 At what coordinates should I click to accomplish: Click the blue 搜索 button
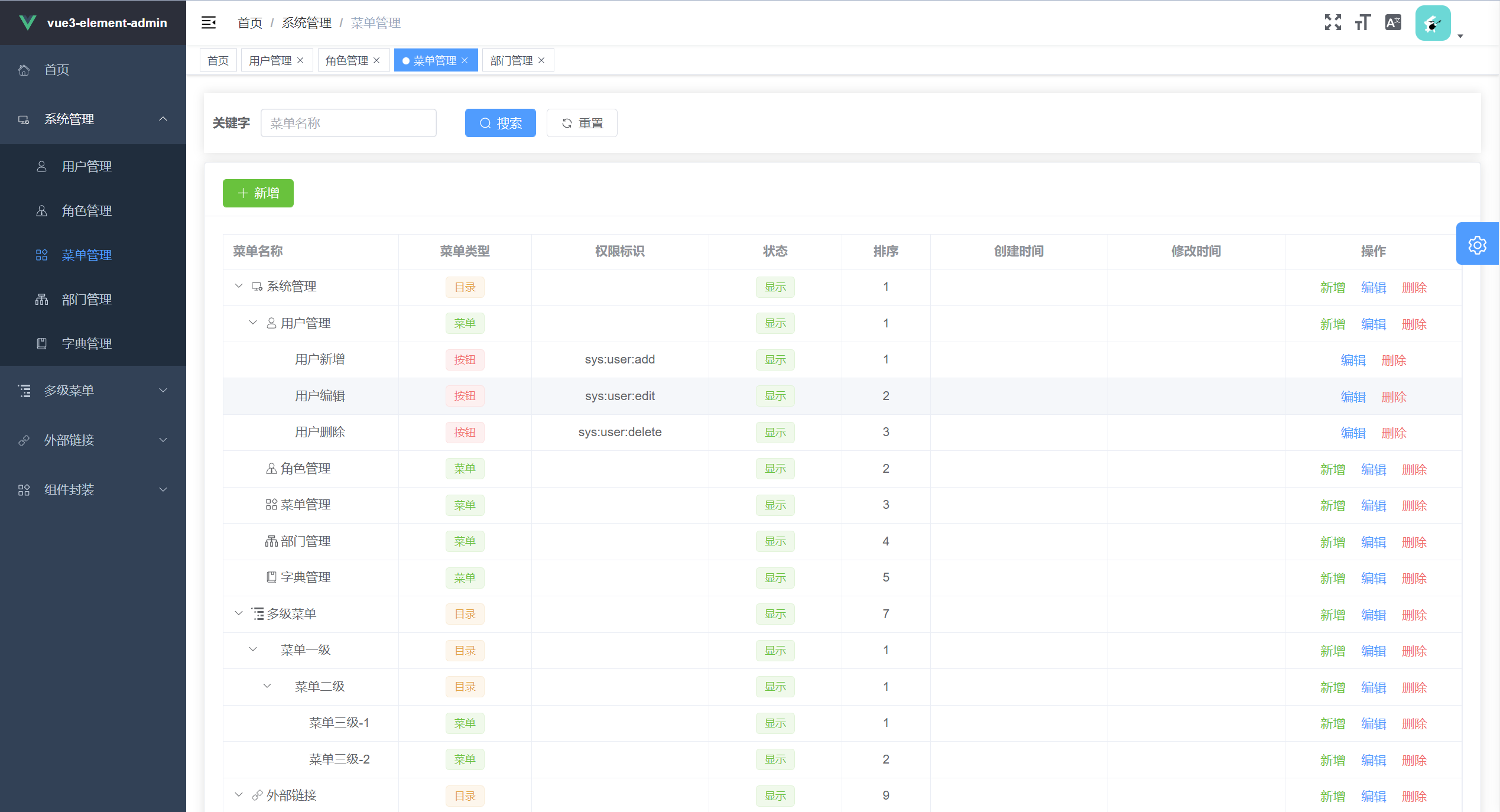[x=501, y=123]
